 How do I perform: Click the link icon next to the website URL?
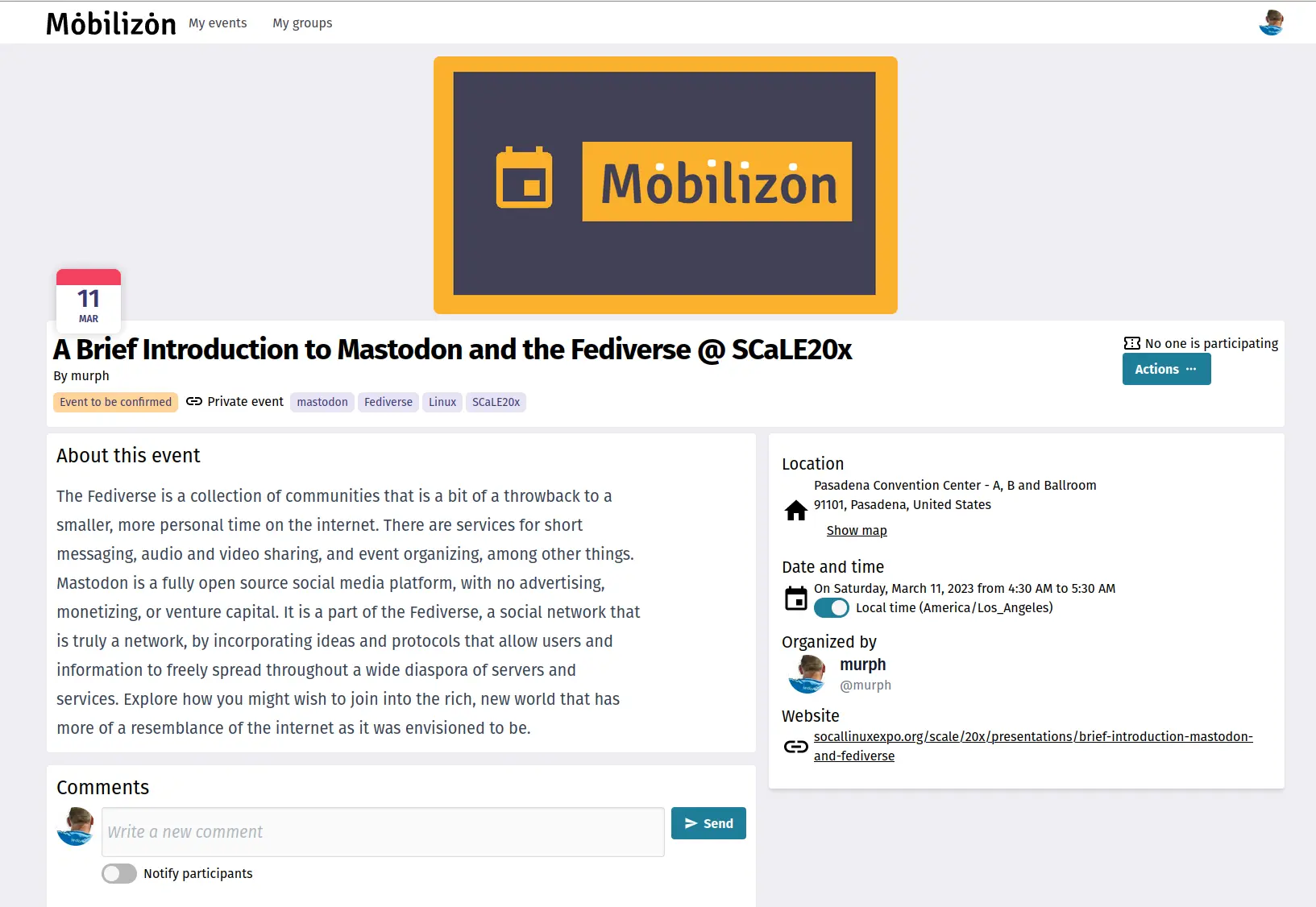tap(795, 747)
